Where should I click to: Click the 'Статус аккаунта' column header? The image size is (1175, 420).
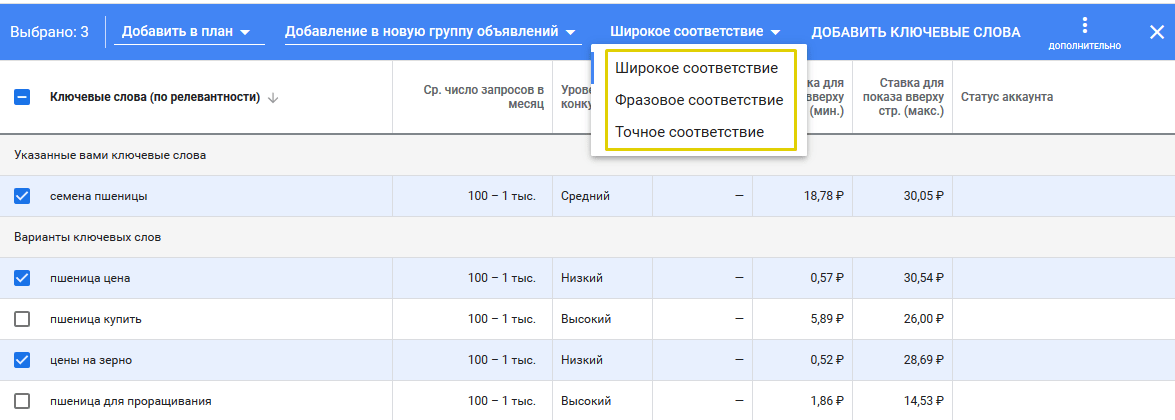pyautogui.click(x=1006, y=97)
